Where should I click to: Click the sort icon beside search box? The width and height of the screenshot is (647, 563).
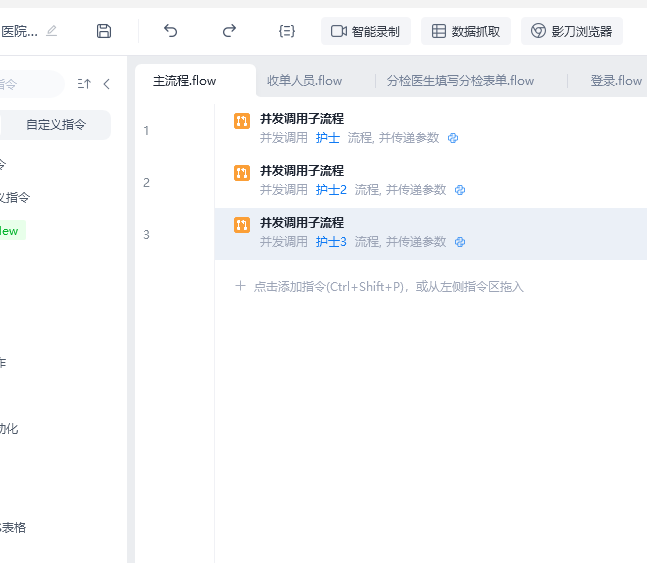(x=84, y=84)
